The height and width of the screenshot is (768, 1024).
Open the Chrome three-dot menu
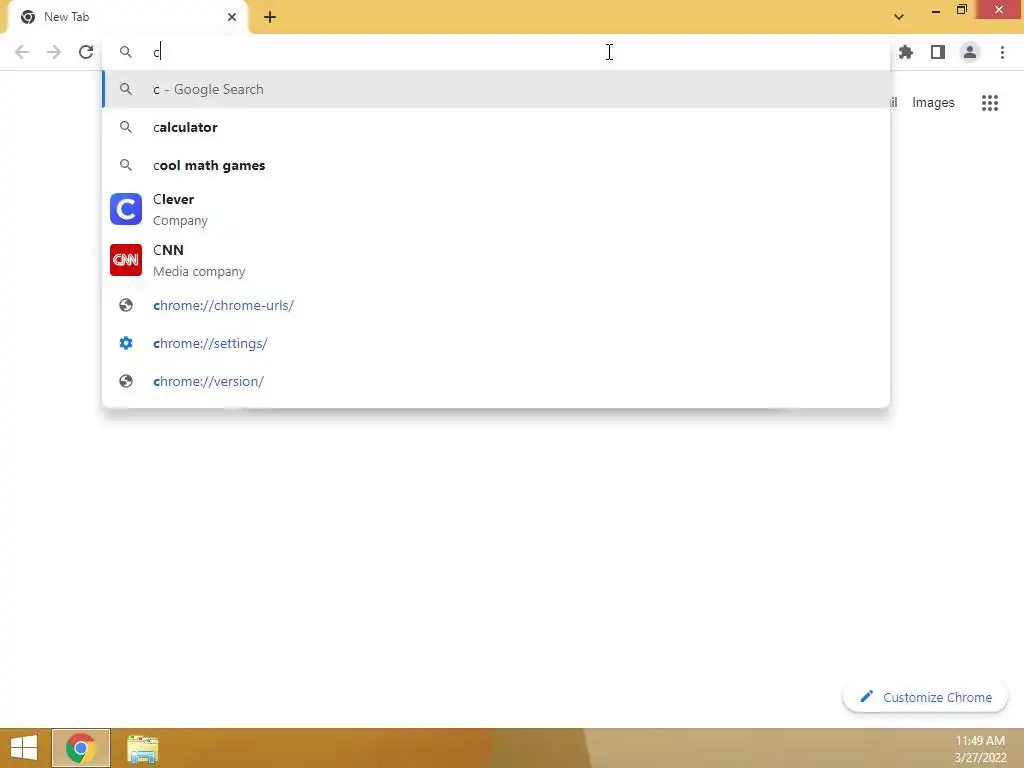[x=1002, y=52]
